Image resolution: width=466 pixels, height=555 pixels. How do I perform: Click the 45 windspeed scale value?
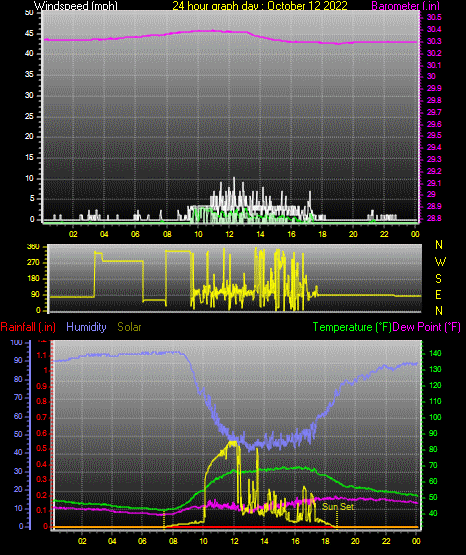(29, 34)
